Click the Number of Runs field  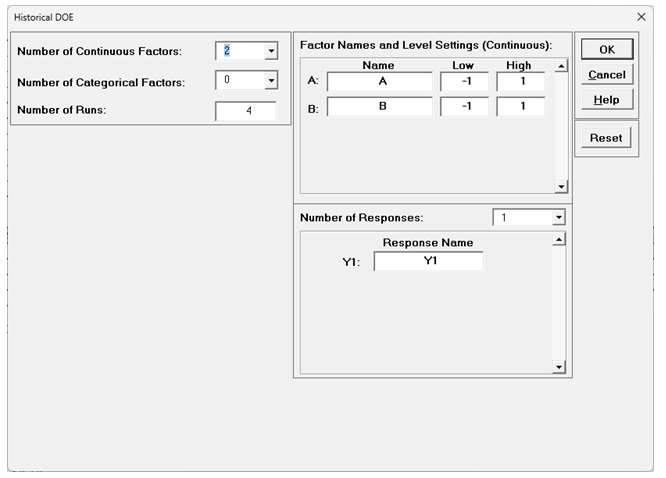coord(246,111)
